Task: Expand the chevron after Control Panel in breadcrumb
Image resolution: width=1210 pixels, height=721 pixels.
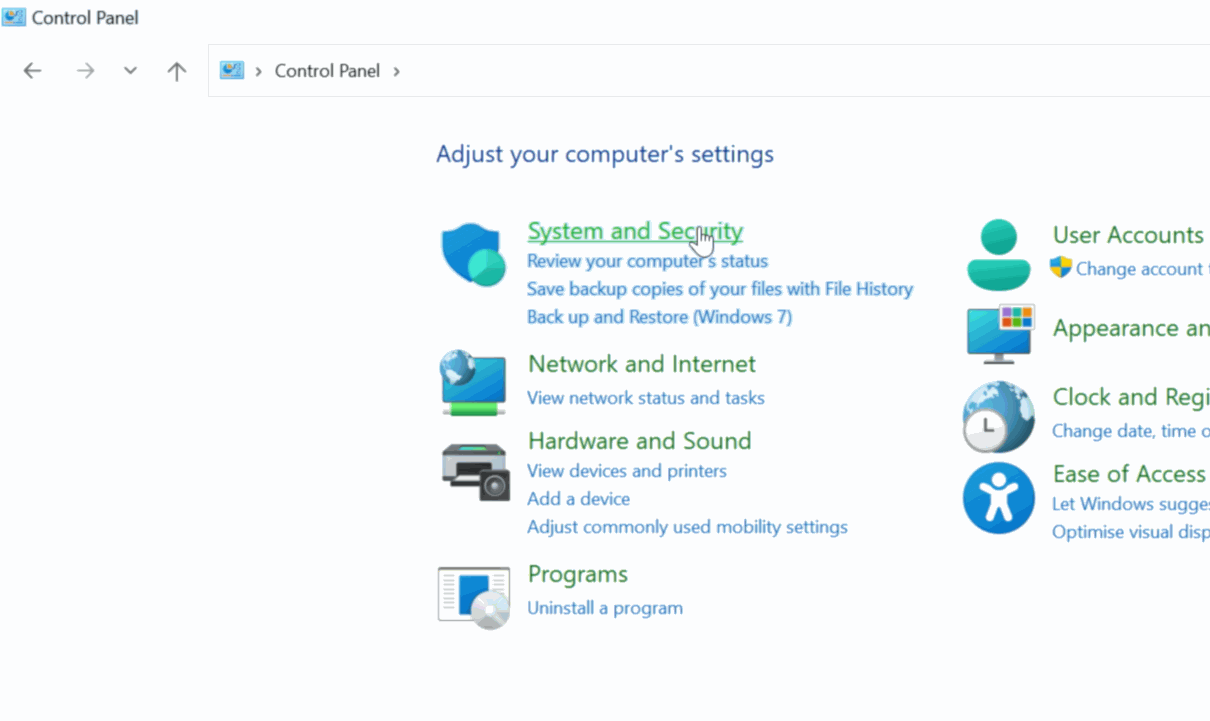Action: pos(397,71)
